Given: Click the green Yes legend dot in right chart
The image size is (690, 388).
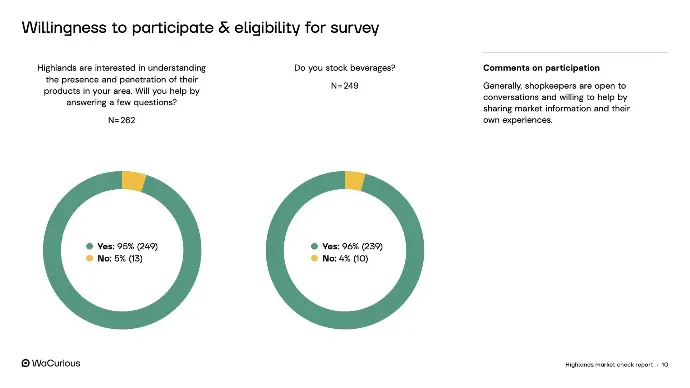Looking at the screenshot, I should (x=314, y=246).
